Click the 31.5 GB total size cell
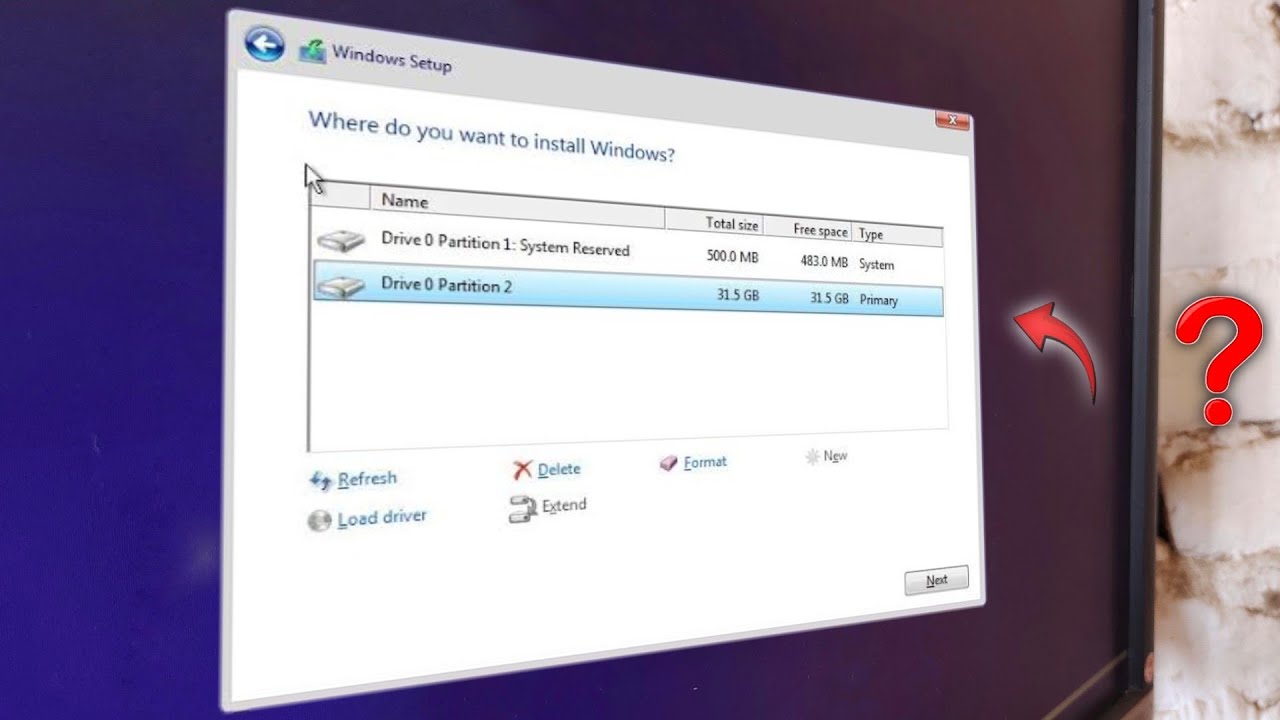Screen dimensions: 1280x720 pyautogui.click(x=738, y=295)
